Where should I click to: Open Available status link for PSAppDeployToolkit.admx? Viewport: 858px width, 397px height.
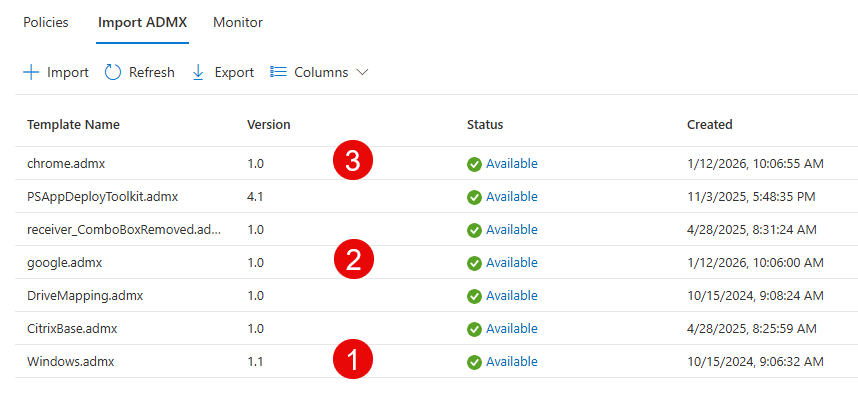pyautogui.click(x=512, y=196)
